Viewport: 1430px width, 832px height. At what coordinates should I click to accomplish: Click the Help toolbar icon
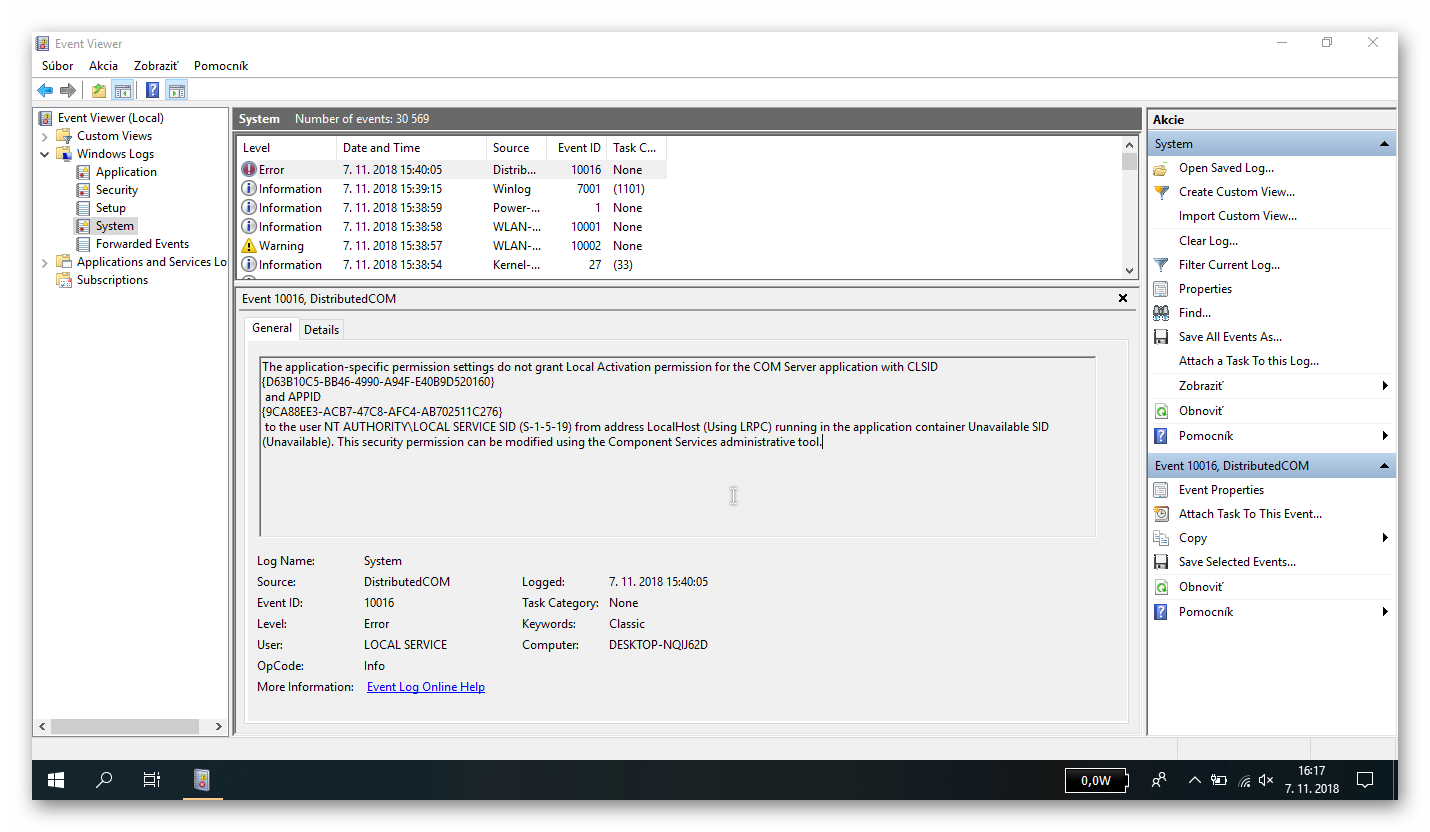point(152,91)
